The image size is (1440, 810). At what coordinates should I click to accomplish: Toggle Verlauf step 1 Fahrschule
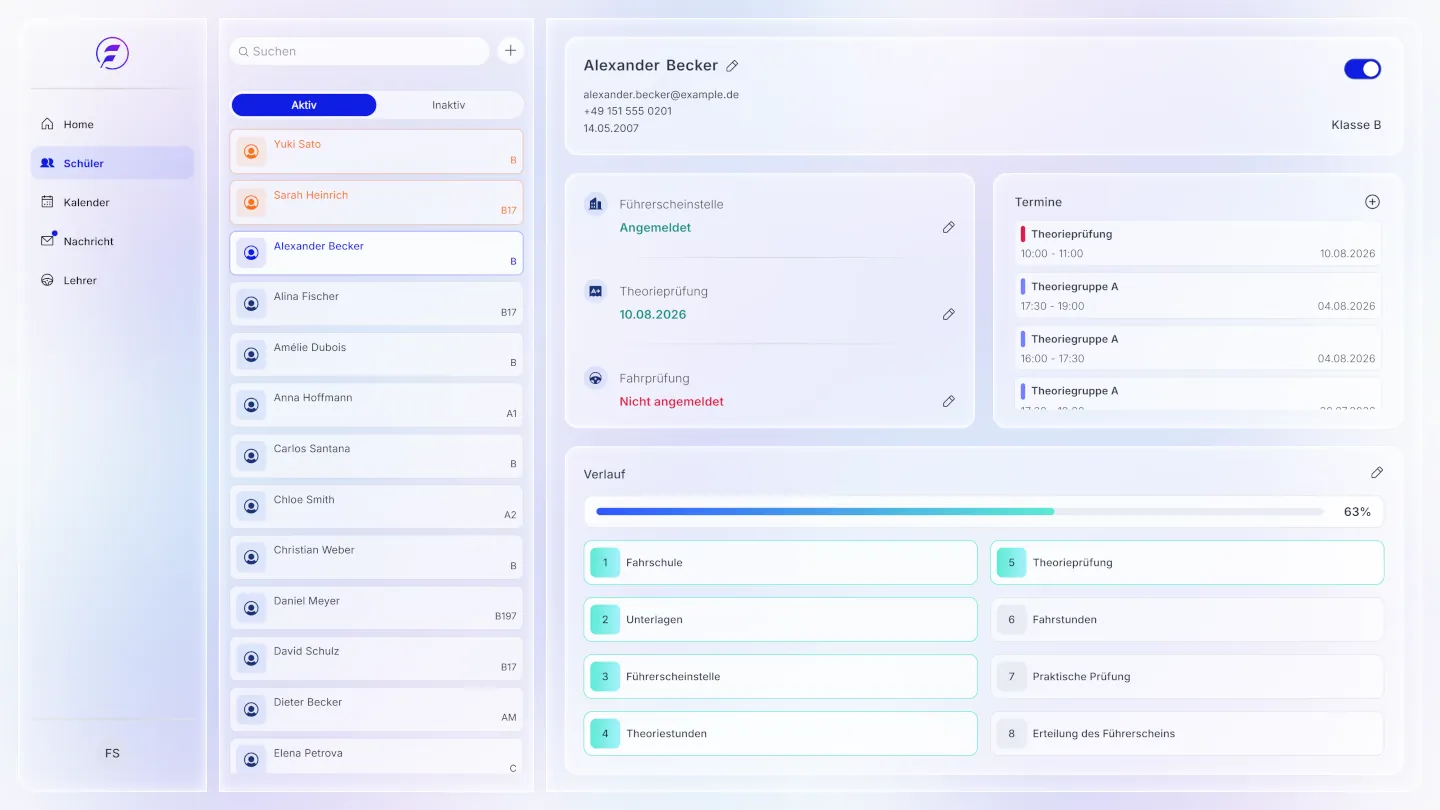pos(780,563)
